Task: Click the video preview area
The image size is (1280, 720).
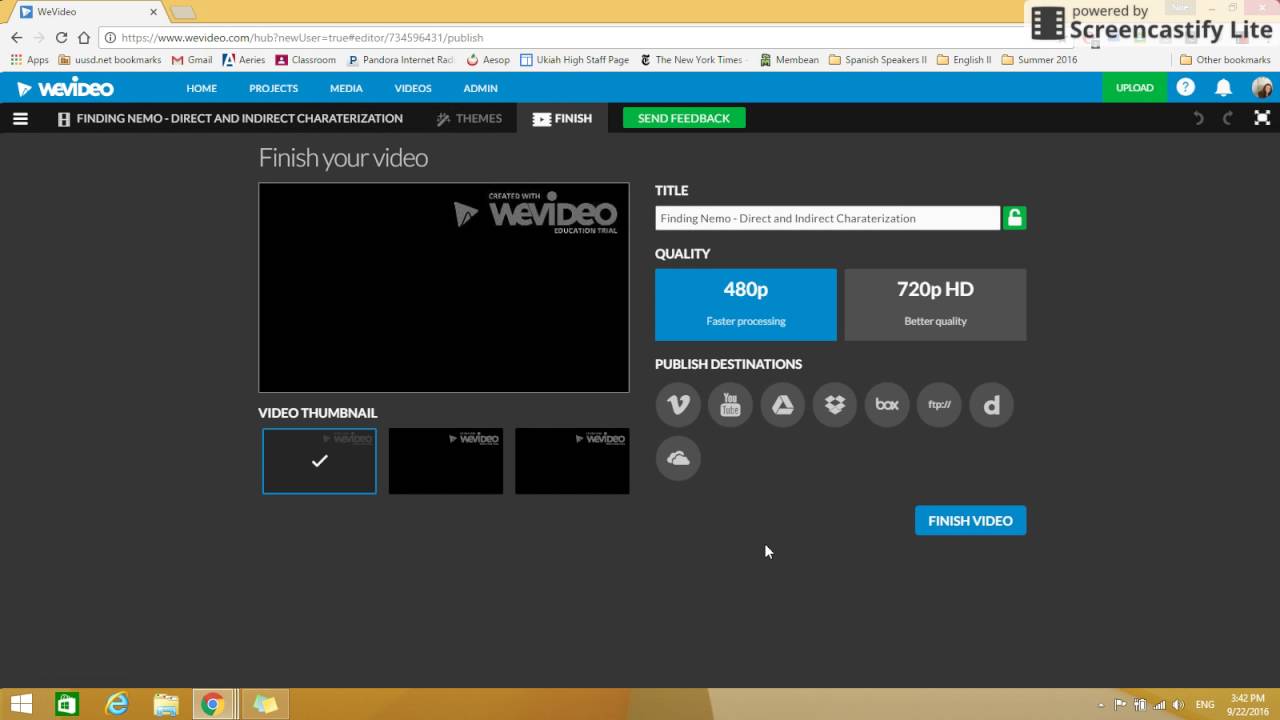Action: [x=444, y=287]
